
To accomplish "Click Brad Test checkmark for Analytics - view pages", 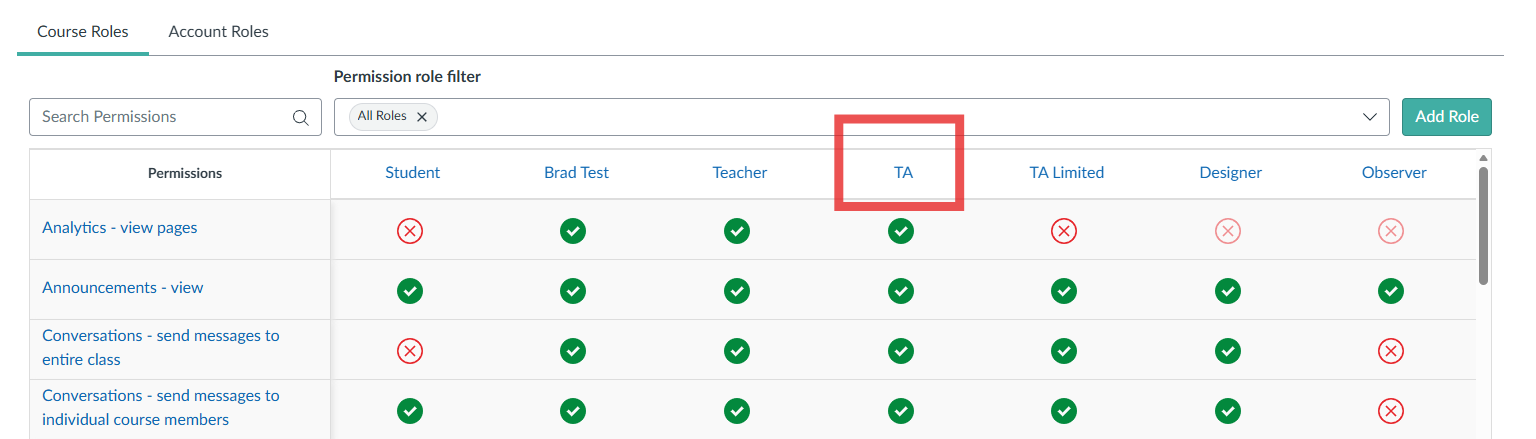I will 573,231.
